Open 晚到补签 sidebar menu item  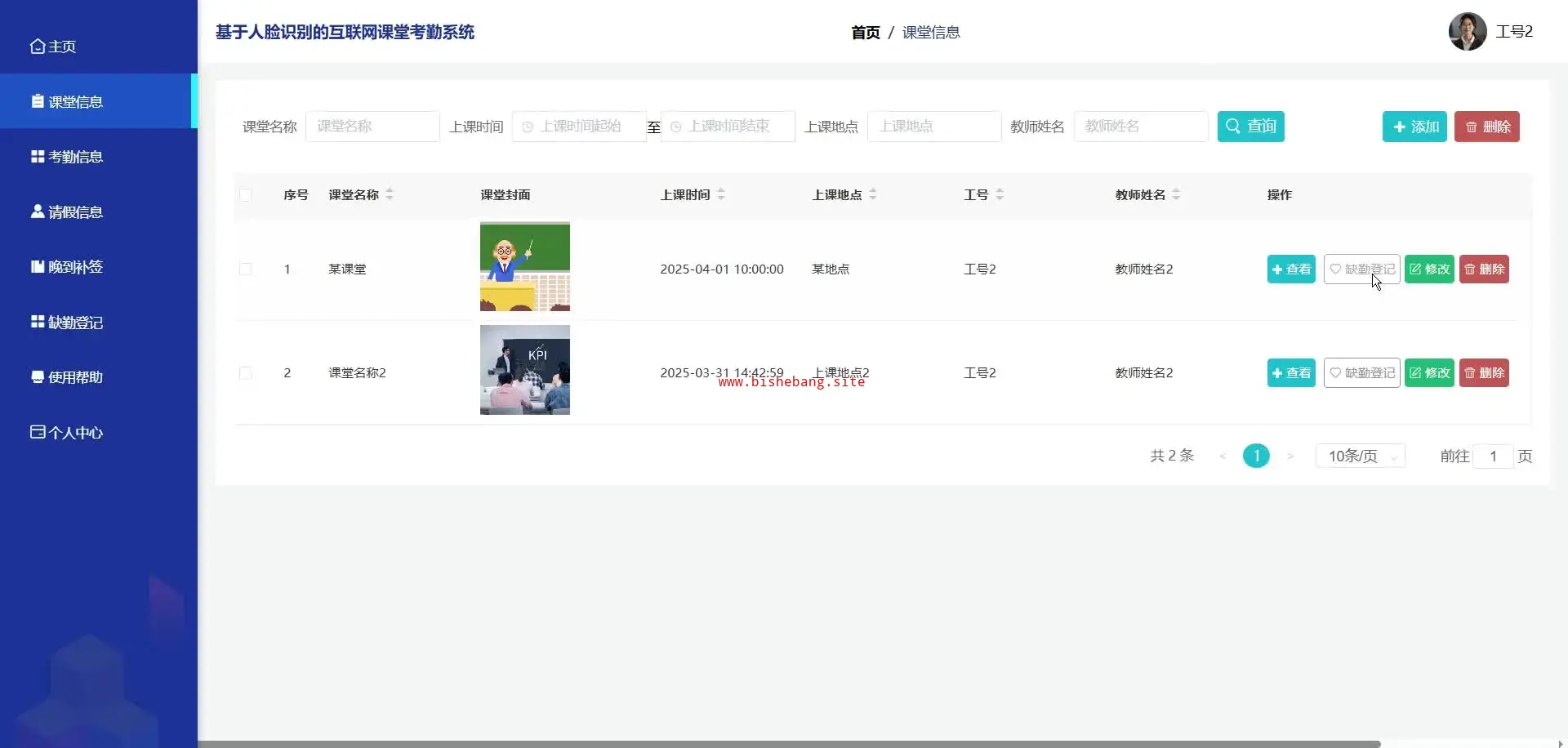click(x=98, y=267)
